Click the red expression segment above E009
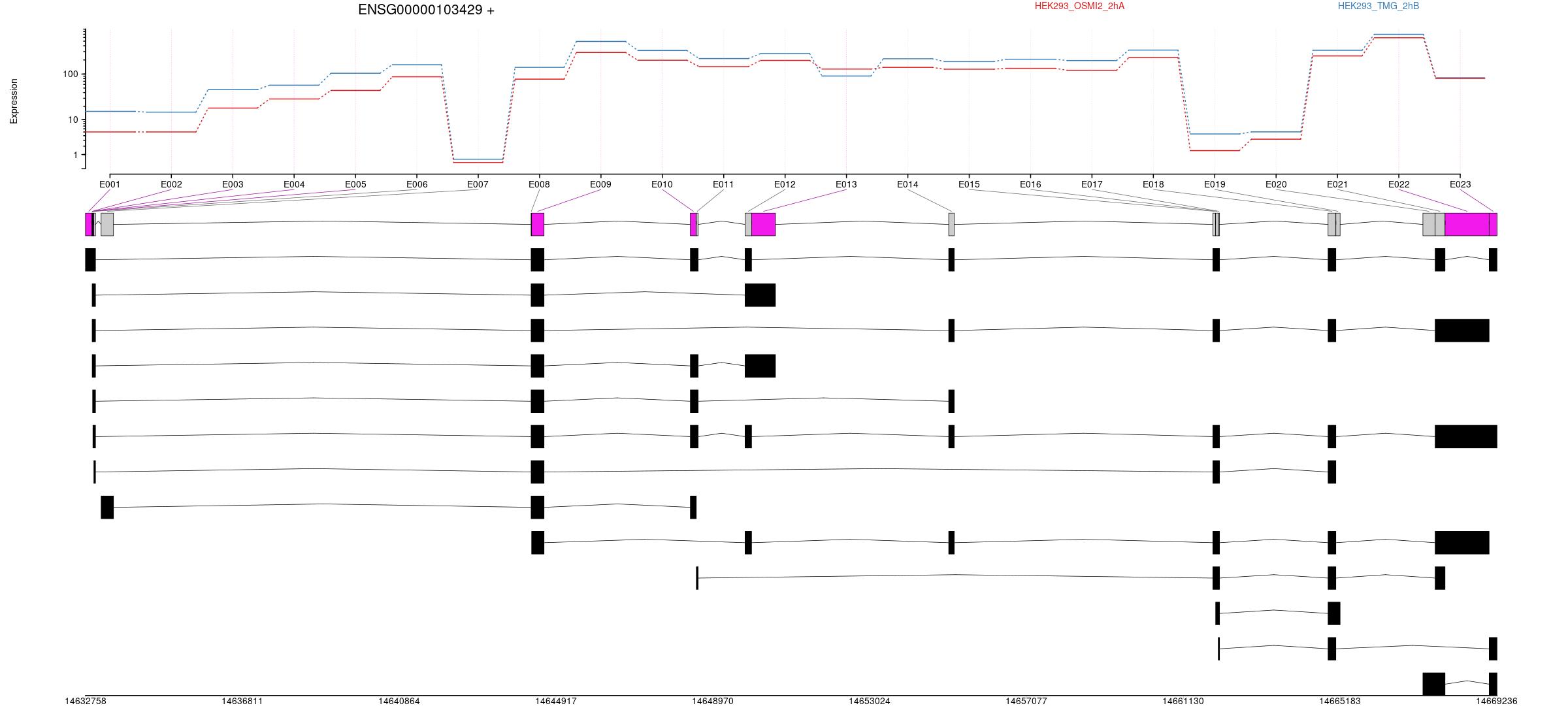 pos(601,52)
